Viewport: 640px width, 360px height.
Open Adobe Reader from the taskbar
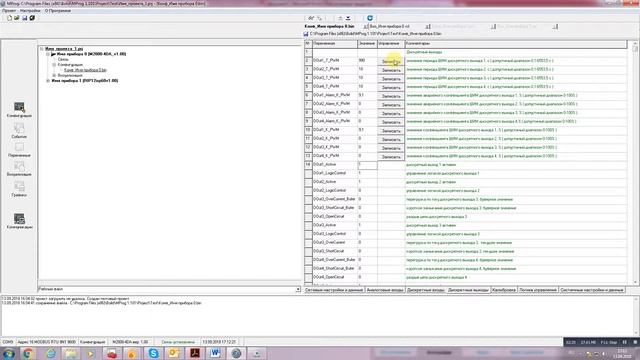pos(195,353)
